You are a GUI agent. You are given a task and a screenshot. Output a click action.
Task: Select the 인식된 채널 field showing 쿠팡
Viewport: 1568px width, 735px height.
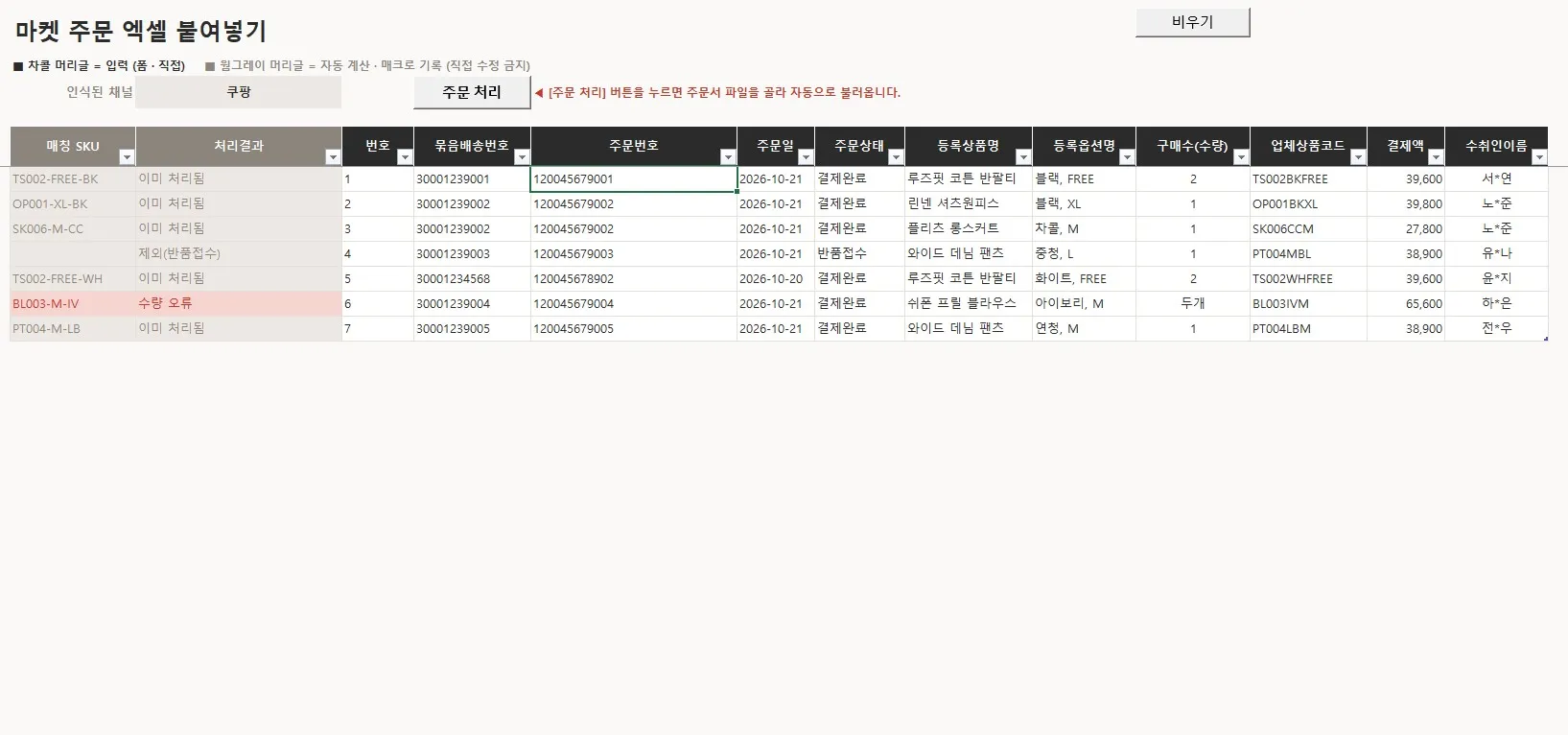[x=239, y=92]
